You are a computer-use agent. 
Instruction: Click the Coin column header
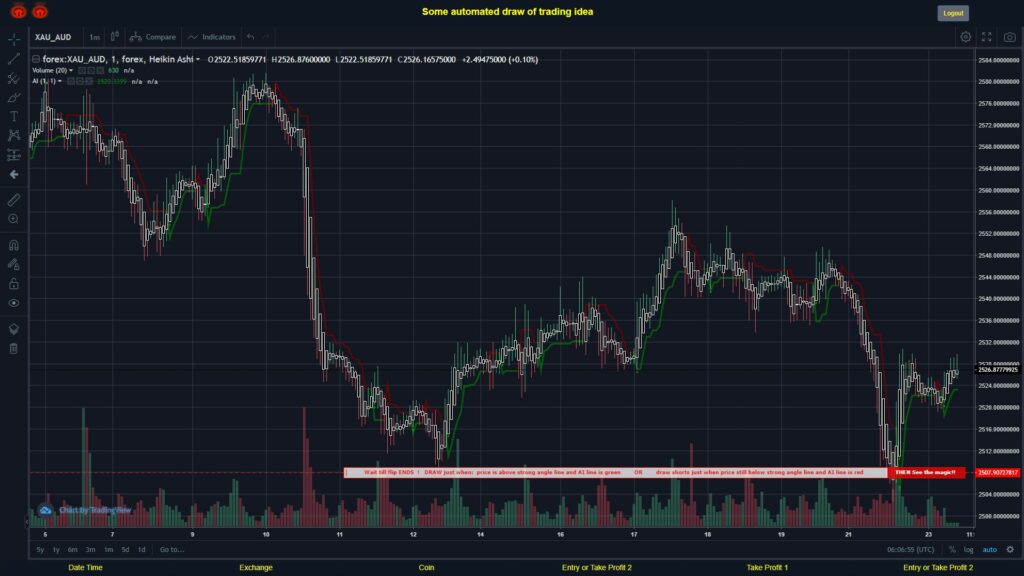pos(426,568)
